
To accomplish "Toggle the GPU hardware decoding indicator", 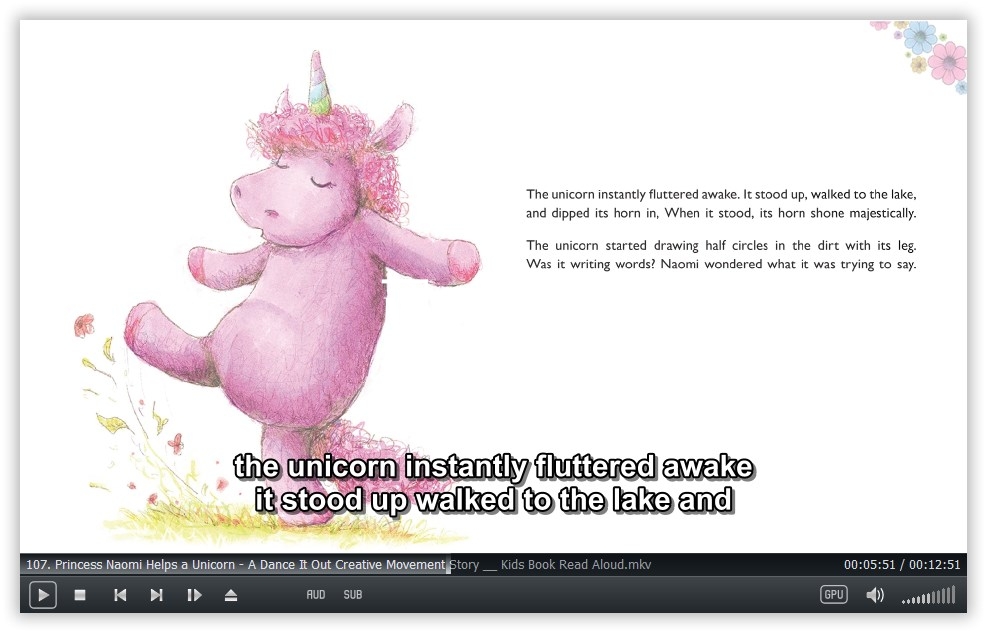I will (833, 594).
